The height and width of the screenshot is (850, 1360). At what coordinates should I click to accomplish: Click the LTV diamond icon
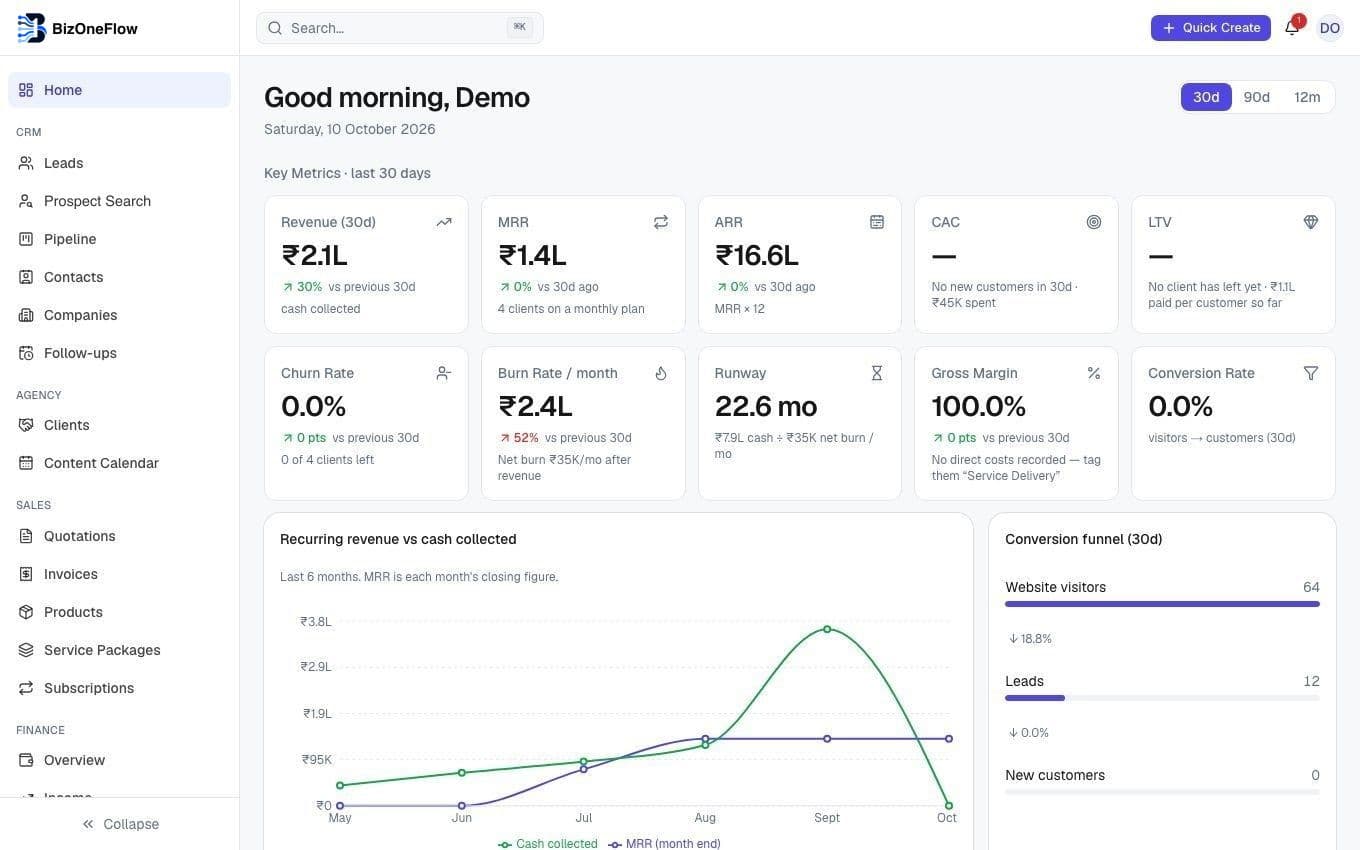tap(1311, 222)
